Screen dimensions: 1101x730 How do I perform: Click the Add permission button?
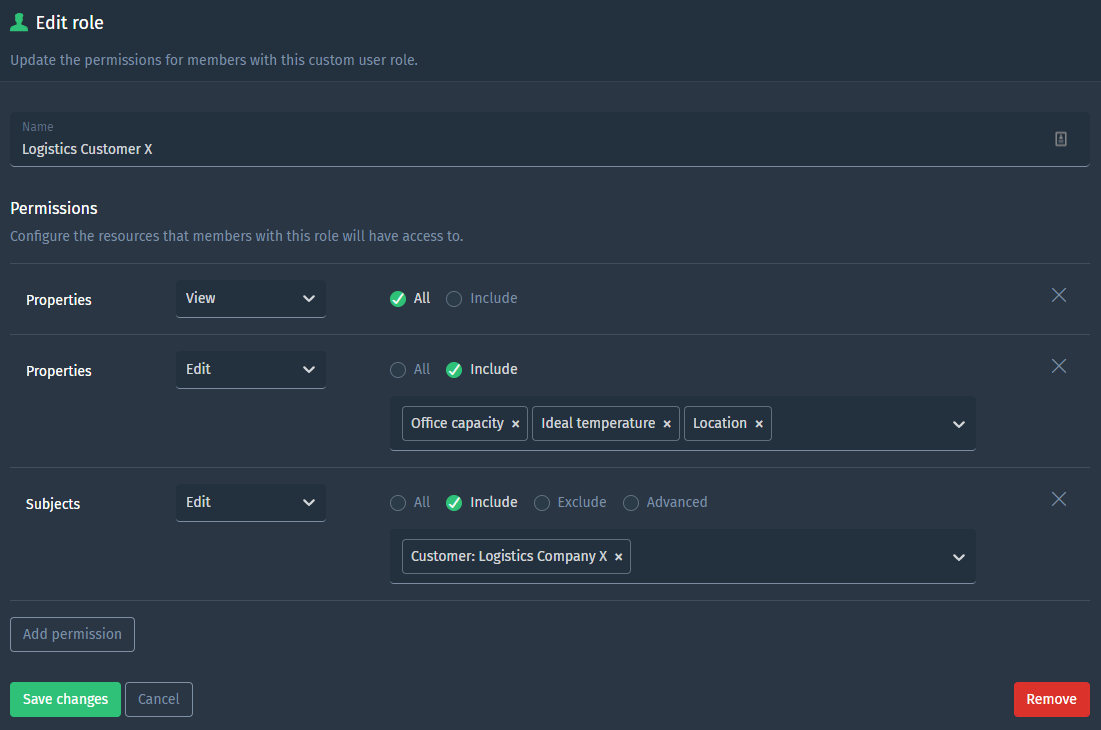pyautogui.click(x=72, y=634)
